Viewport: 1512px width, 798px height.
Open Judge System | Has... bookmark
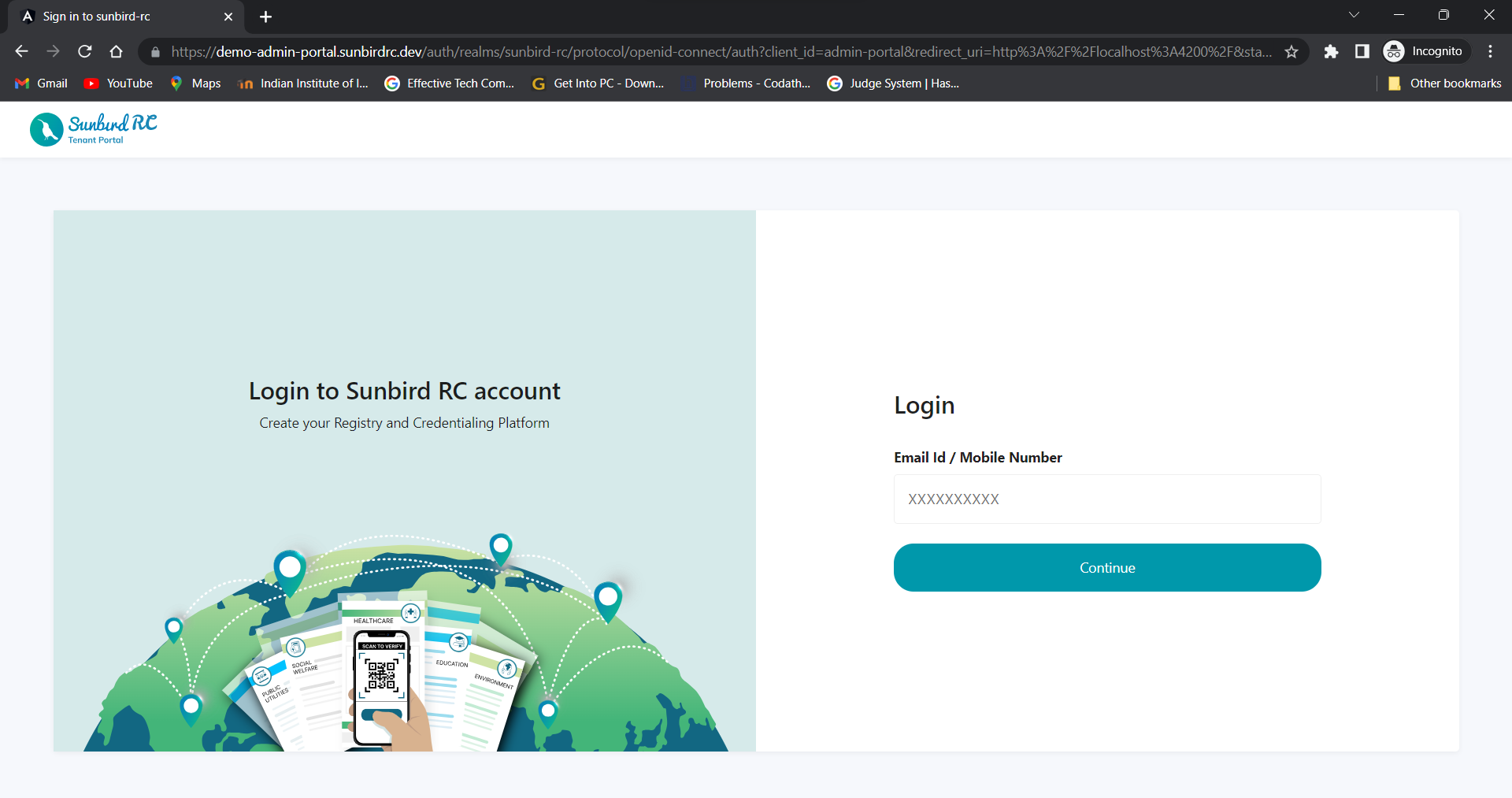point(893,83)
